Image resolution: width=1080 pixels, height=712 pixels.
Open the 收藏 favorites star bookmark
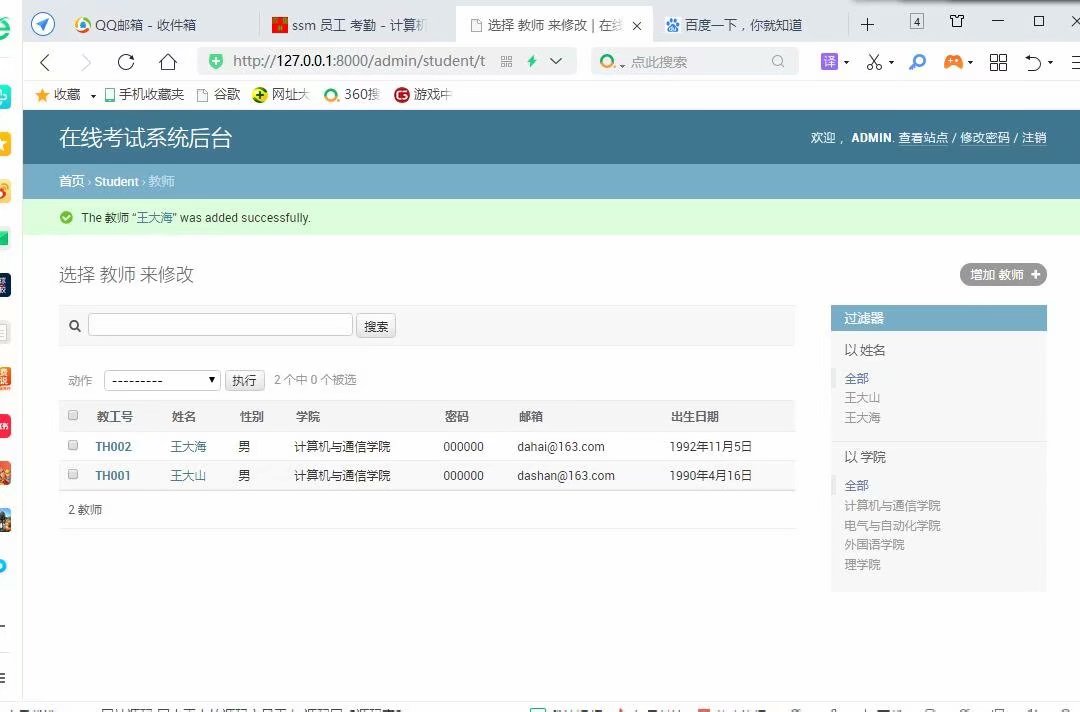58,94
